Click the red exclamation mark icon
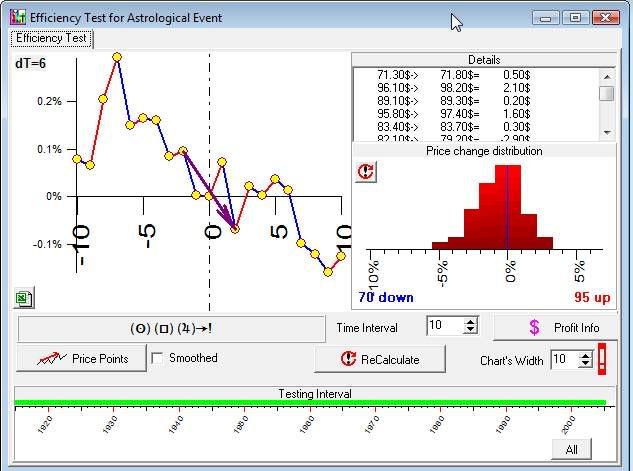This screenshot has height=471, width=633. [602, 359]
